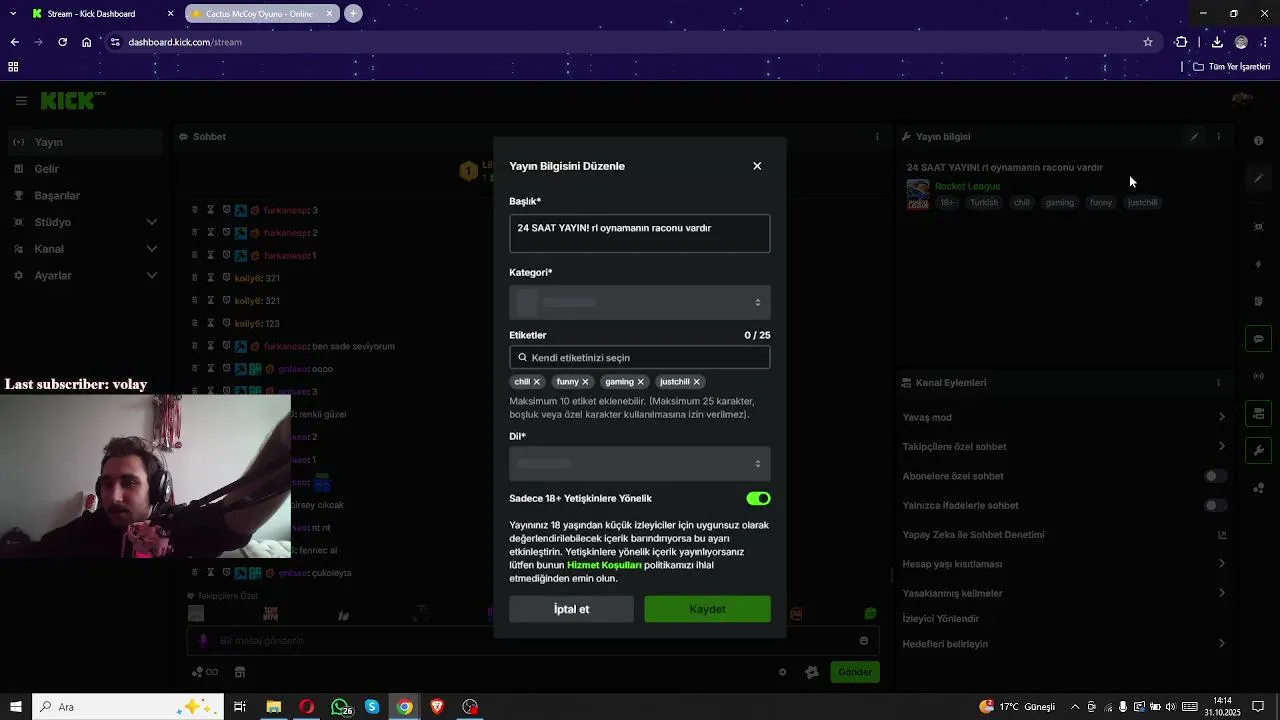Open Kanal Eylemleri panel three-dot menu
1280x720 pixels.
point(1218,383)
